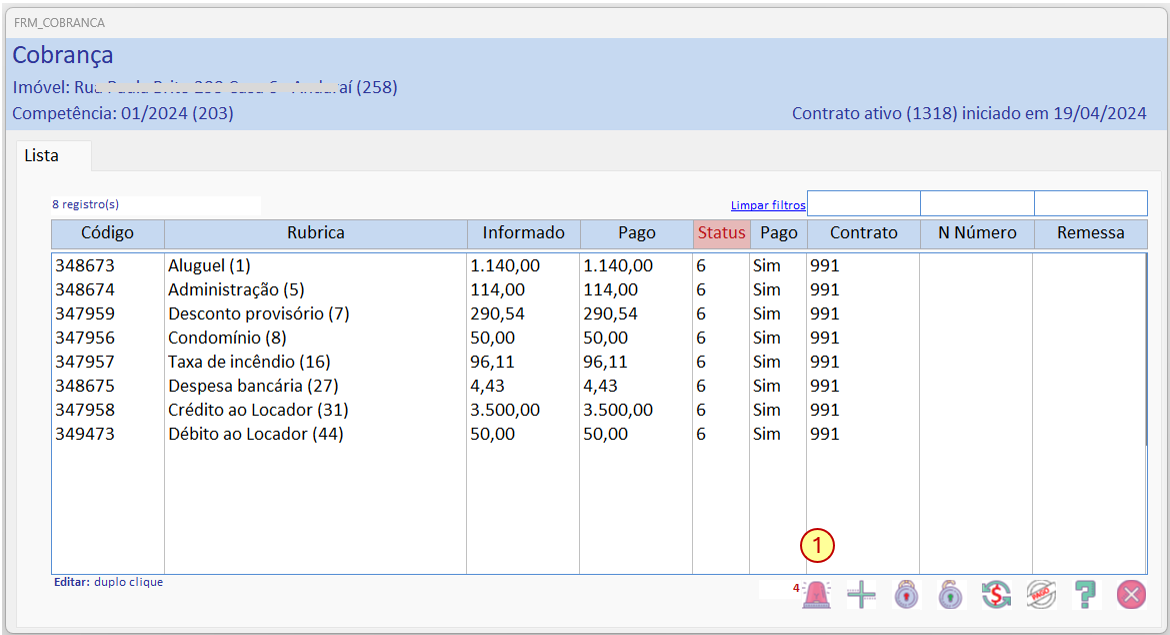Select code 348673 in the list
This screenshot has width=1170, height=635.
[x=85, y=266]
